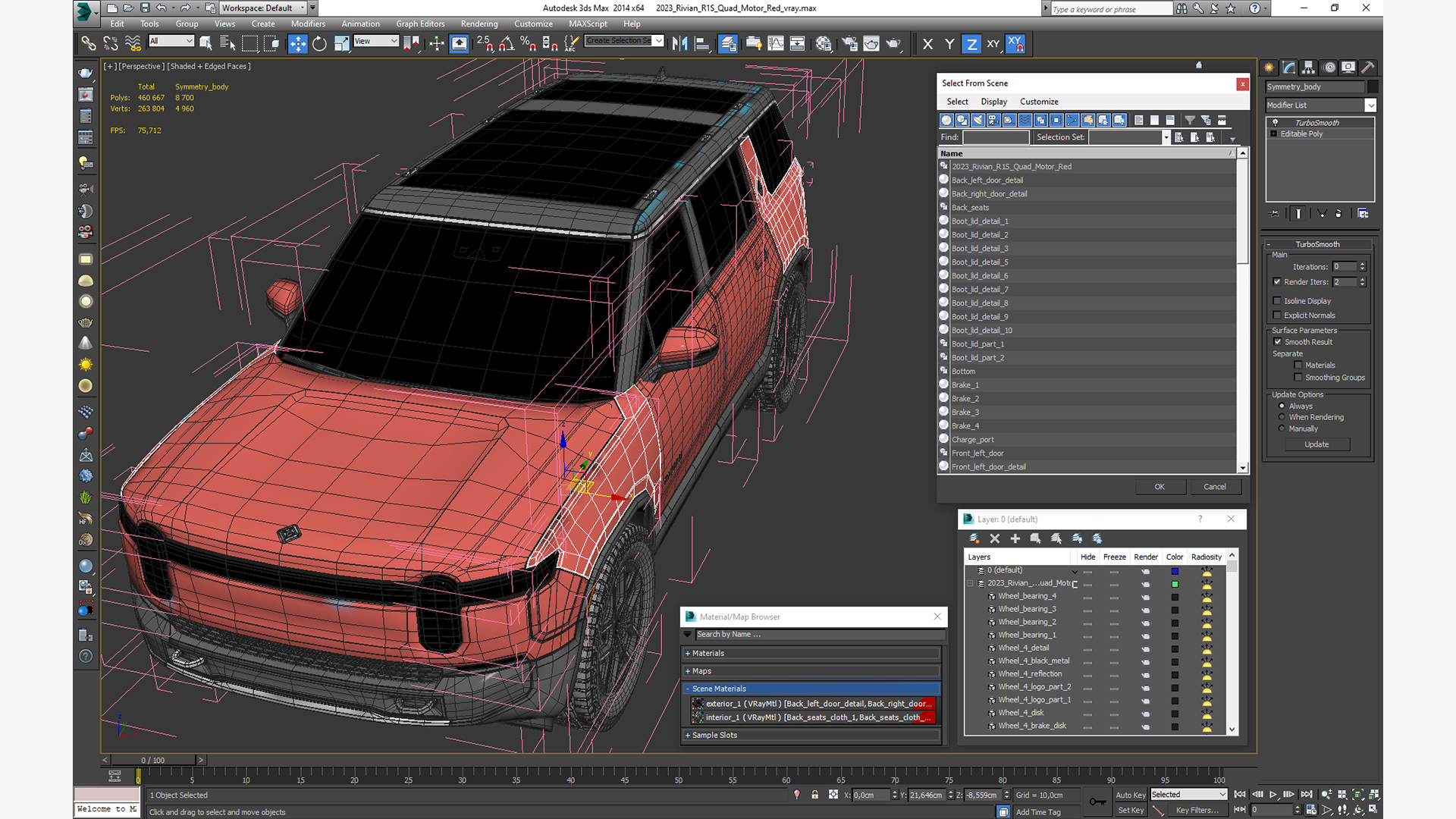Switch to the Utilities hammer panel tab
1456x819 pixels.
(1367, 67)
